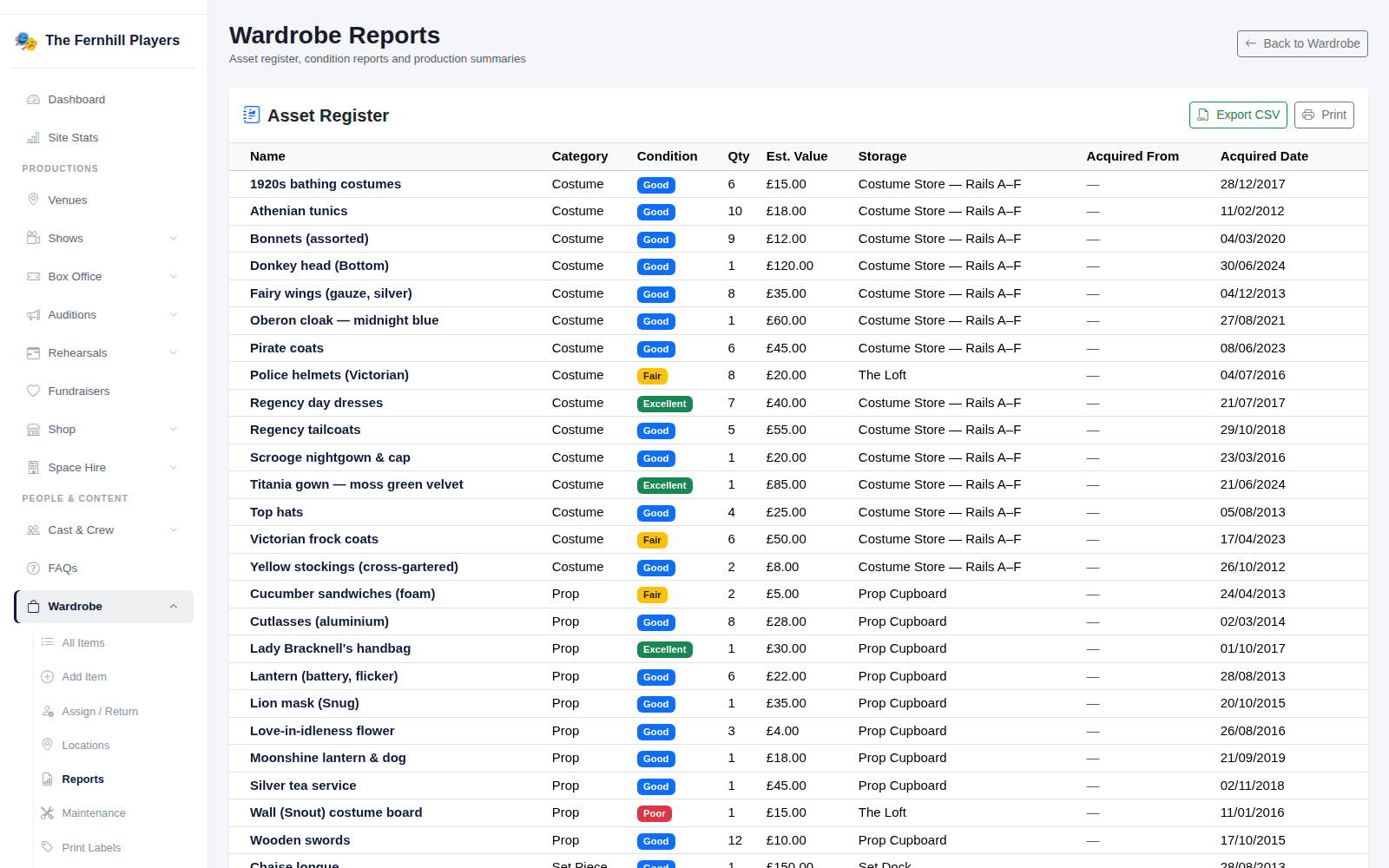Click the Shop storefront icon

tap(33, 430)
